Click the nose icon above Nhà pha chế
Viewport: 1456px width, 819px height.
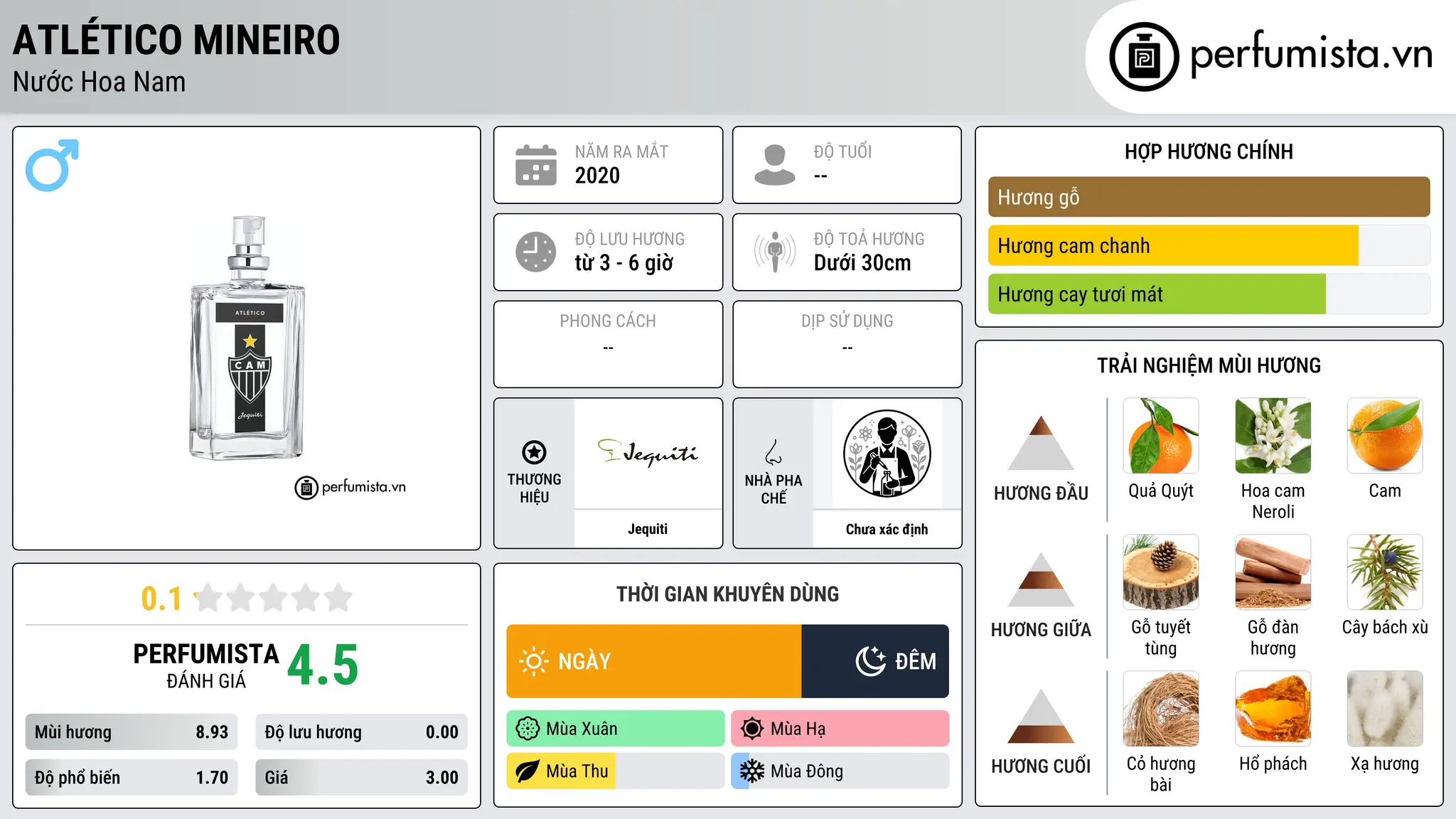coord(773,452)
